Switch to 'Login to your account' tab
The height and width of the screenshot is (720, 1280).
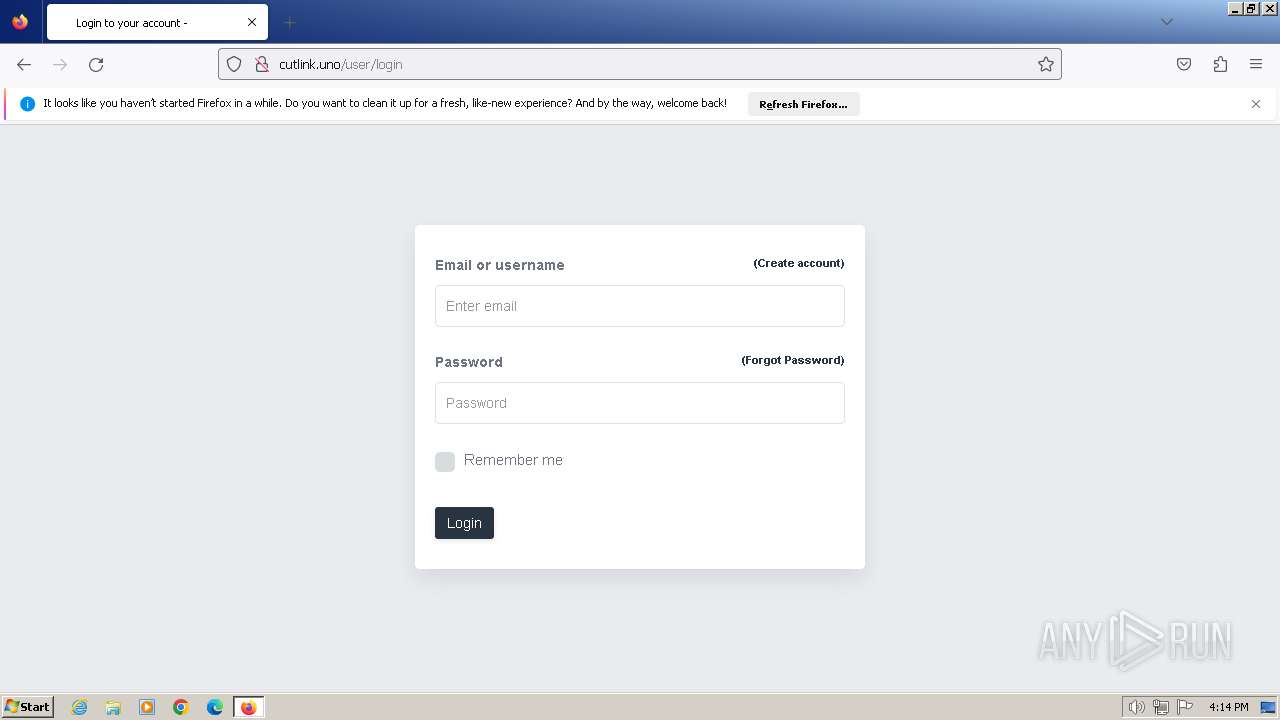pyautogui.click(x=157, y=22)
